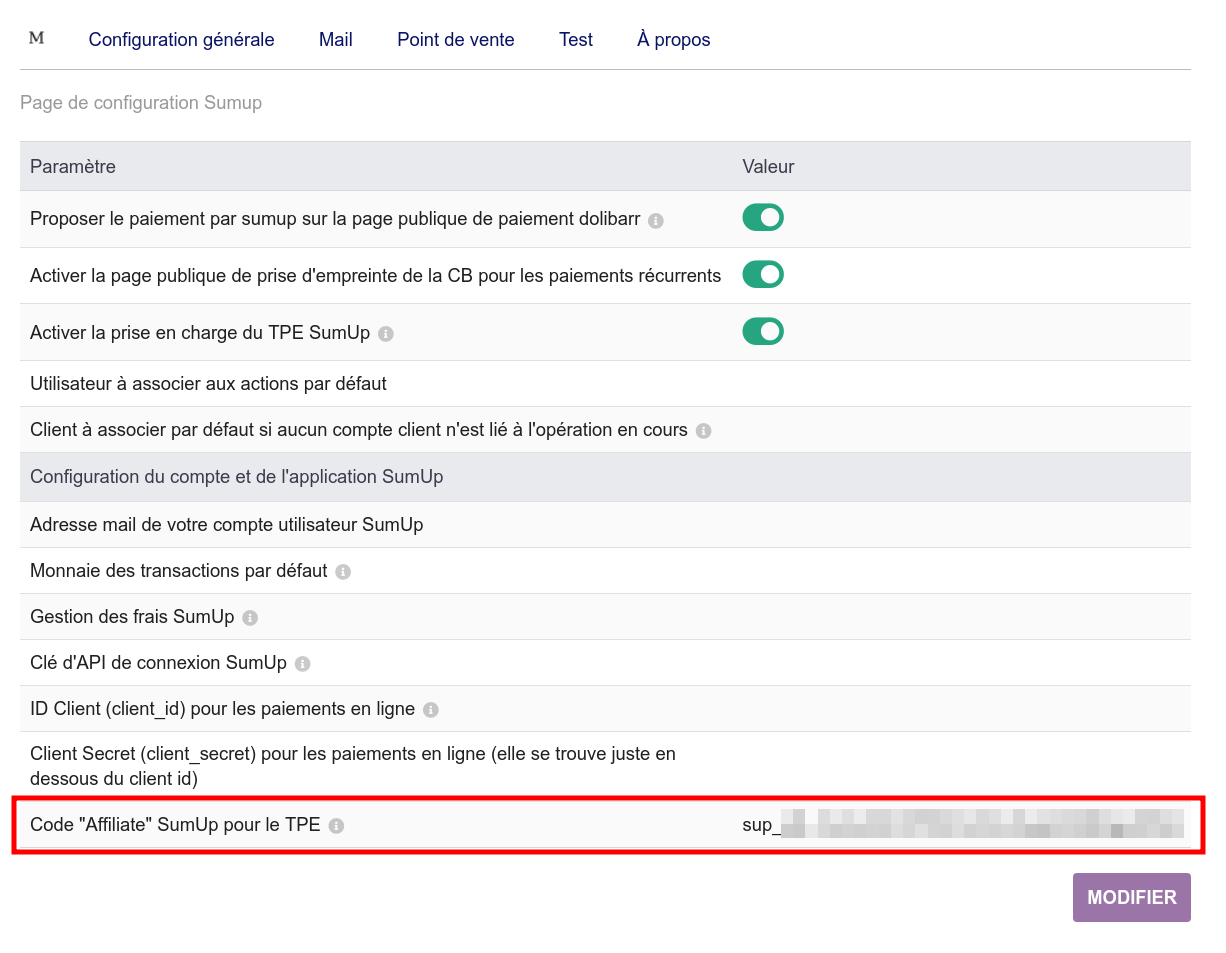
Task: Click the Paramètre column header
Action: tap(73, 166)
